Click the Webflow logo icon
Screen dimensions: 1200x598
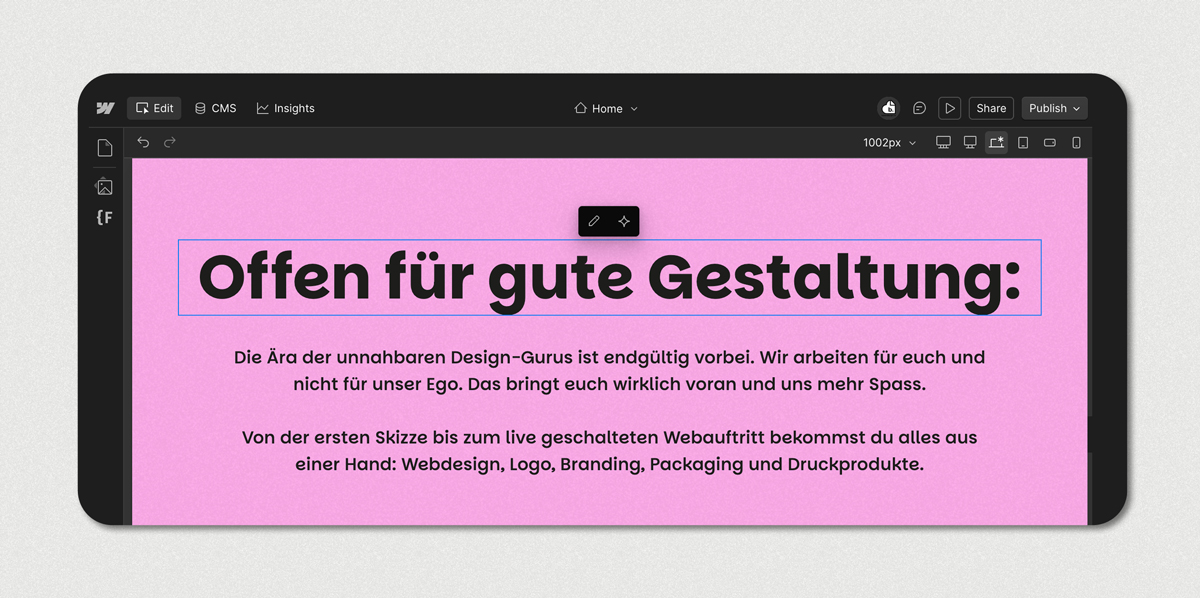(x=105, y=108)
